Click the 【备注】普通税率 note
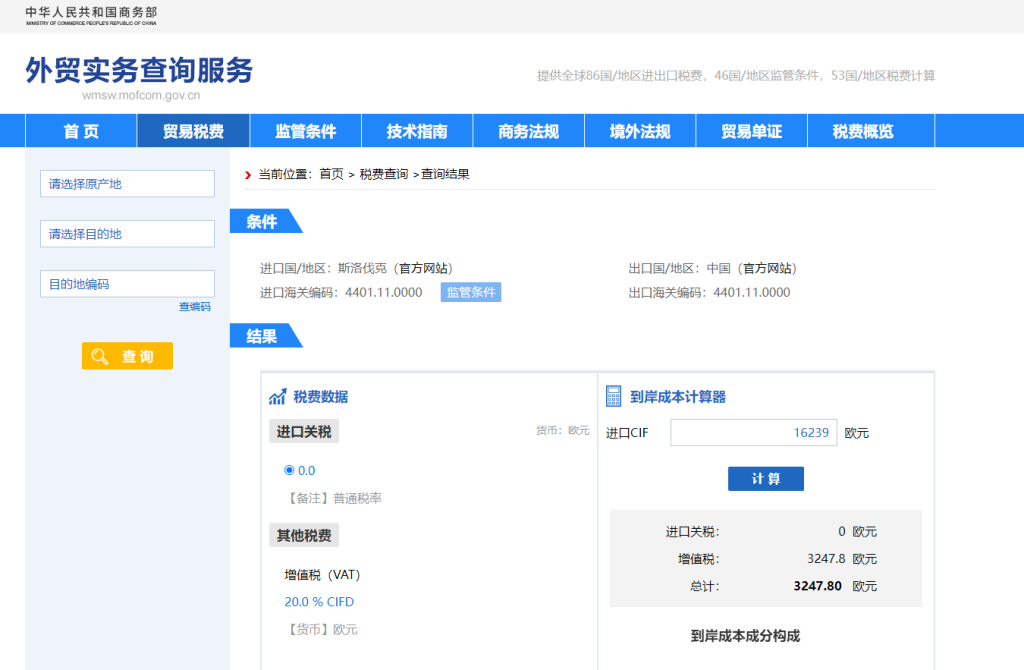This screenshot has height=670, width=1024. point(333,498)
